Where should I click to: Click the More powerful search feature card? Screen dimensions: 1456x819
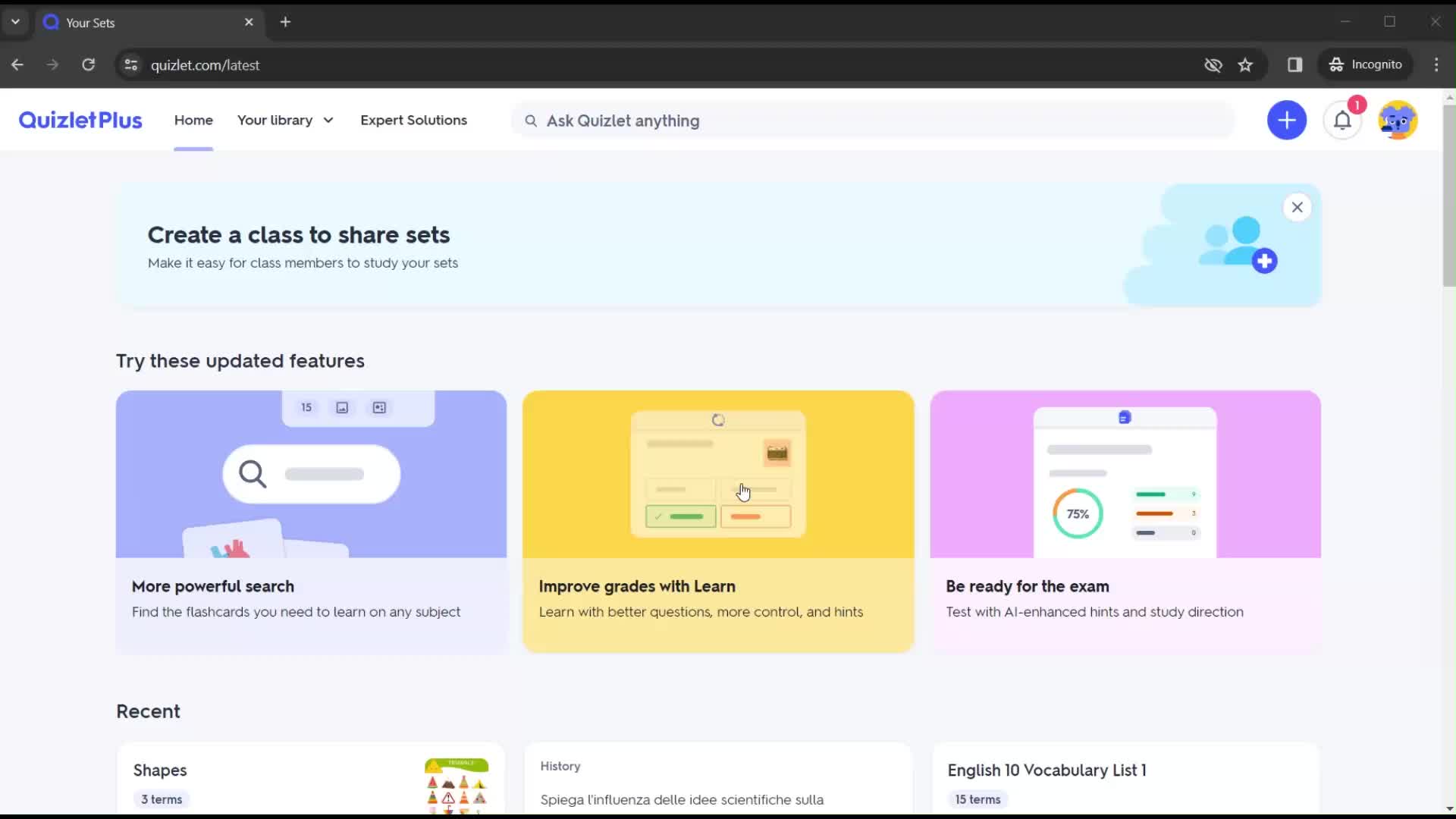(x=311, y=521)
